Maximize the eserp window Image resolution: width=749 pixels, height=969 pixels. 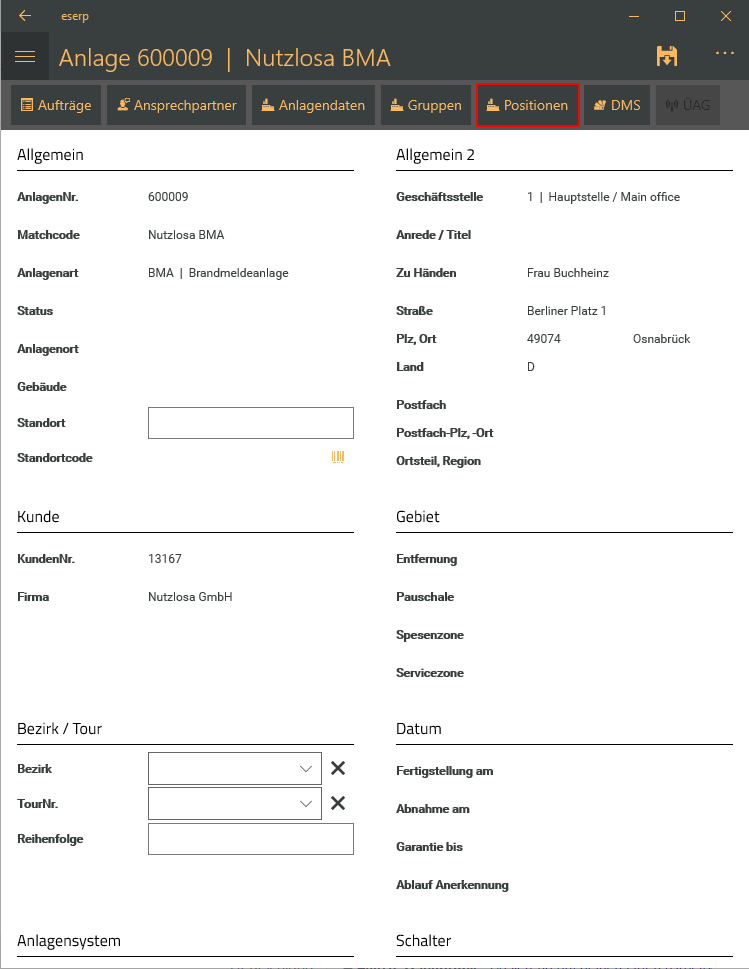679,16
